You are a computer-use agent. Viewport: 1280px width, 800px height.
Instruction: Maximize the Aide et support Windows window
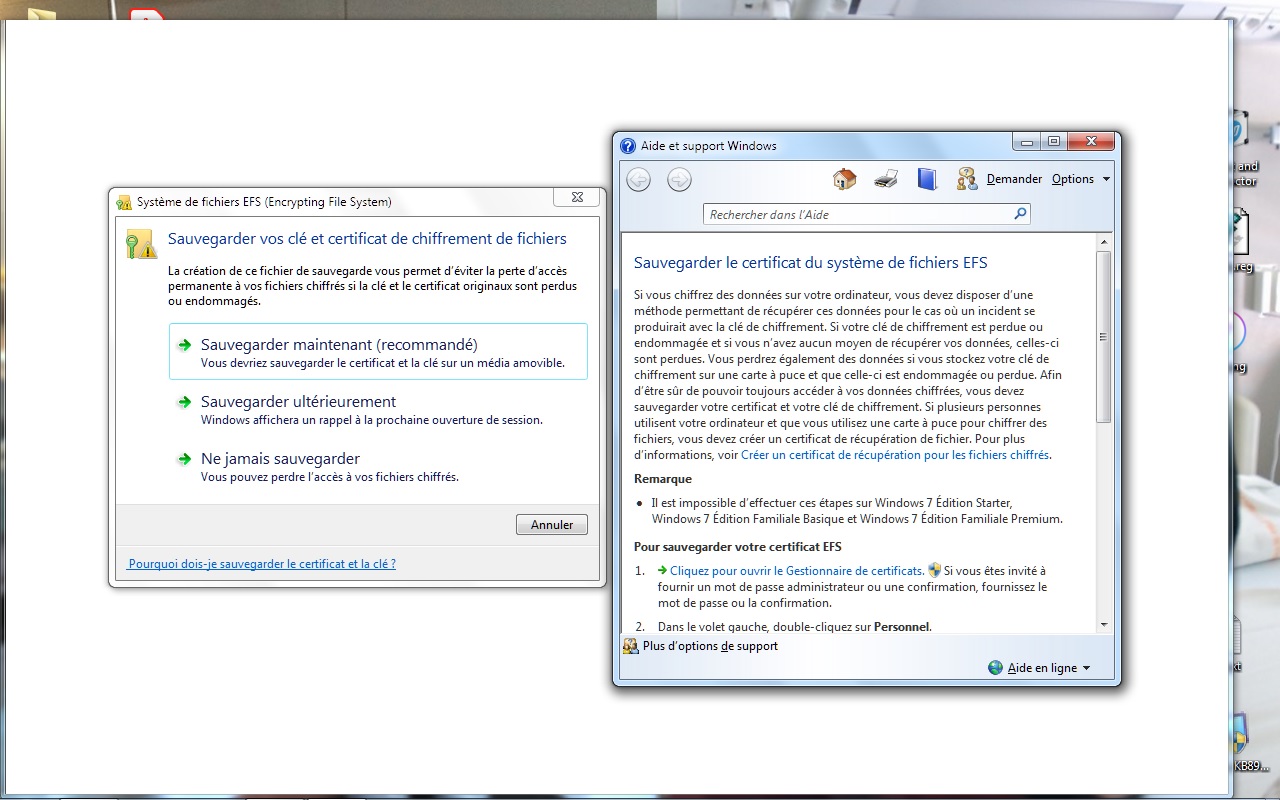tap(1053, 142)
